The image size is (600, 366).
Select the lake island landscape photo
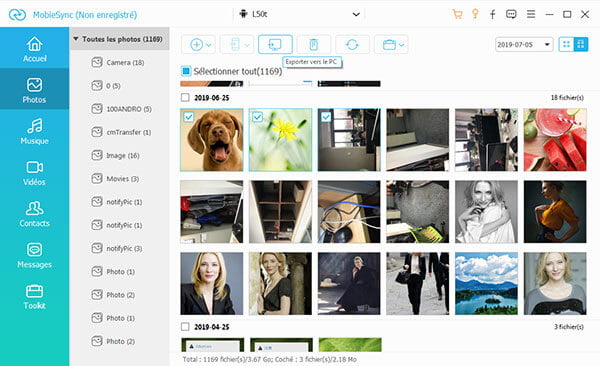coord(486,283)
